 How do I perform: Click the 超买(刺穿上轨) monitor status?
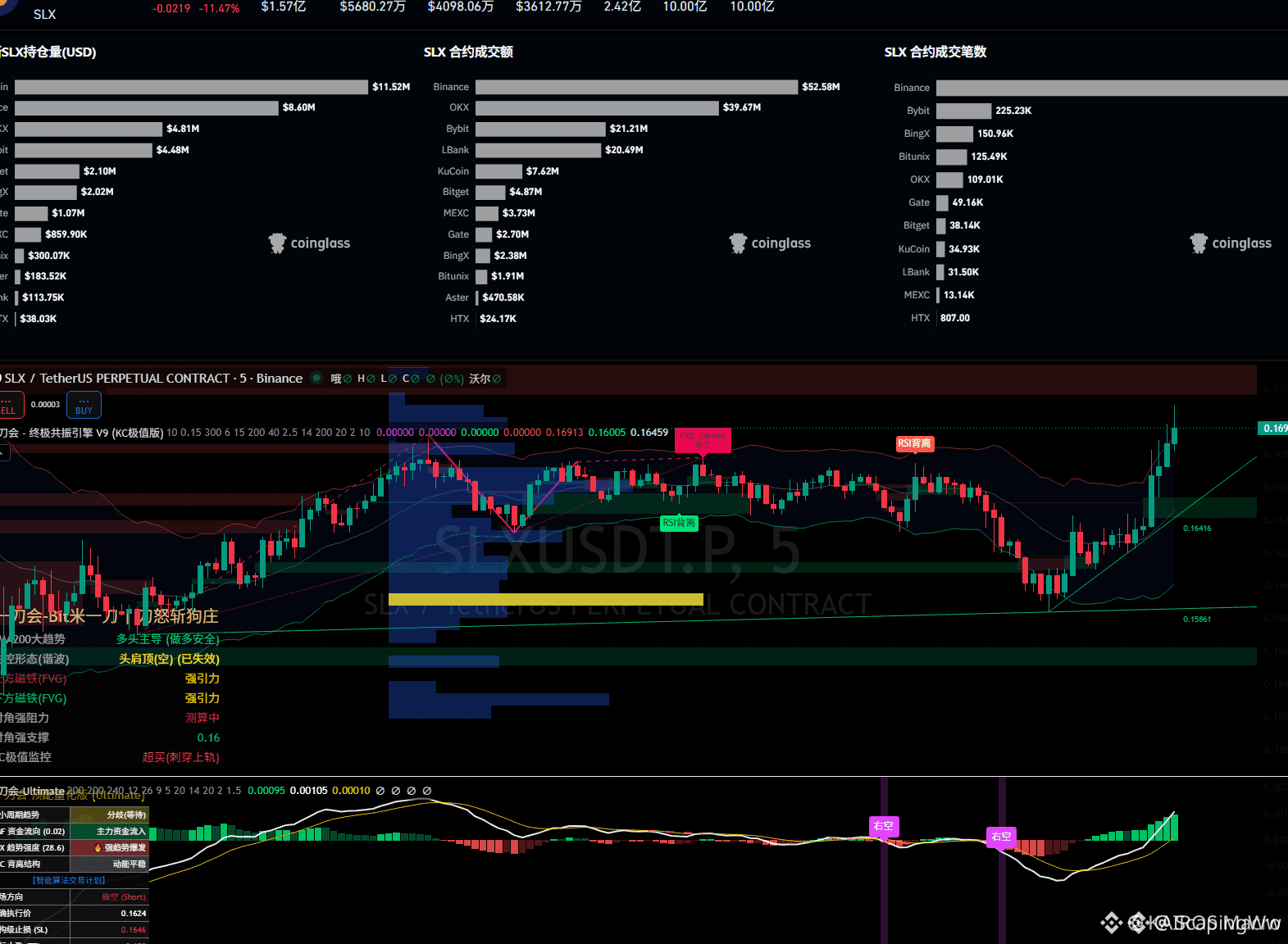(x=181, y=757)
